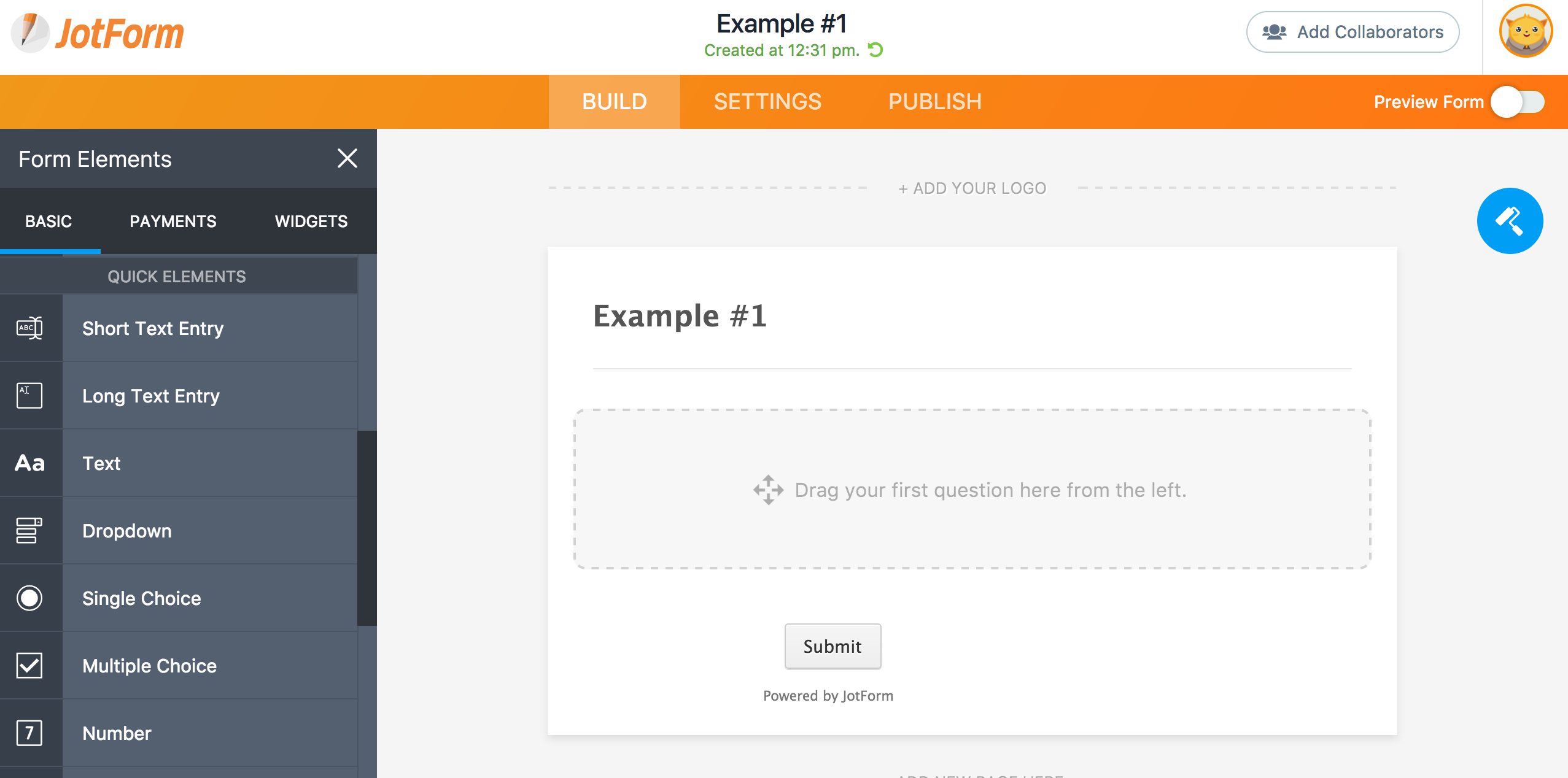Click the close Form Elements panel button
This screenshot has height=778, width=1568.
[347, 158]
